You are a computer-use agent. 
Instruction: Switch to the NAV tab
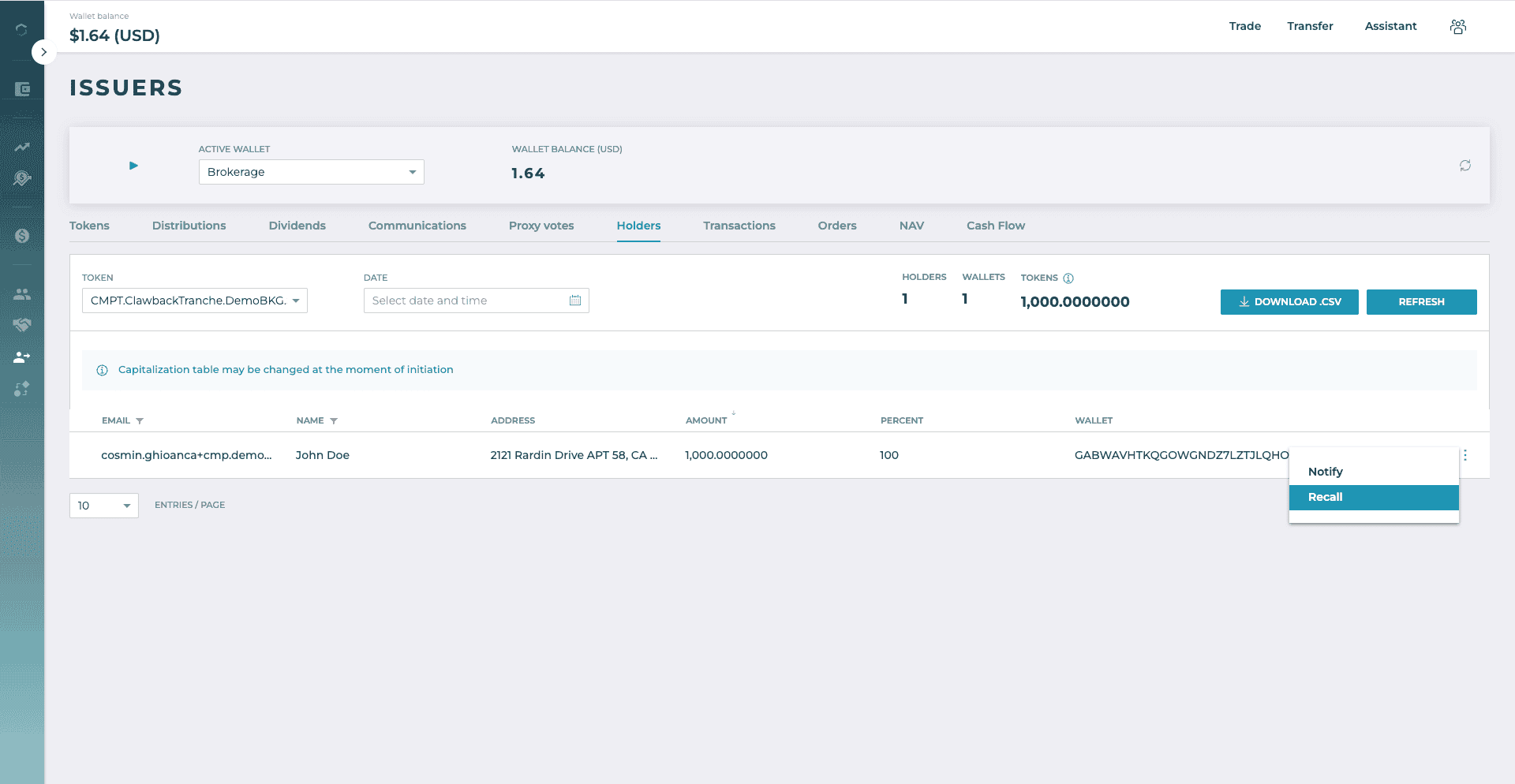[911, 226]
